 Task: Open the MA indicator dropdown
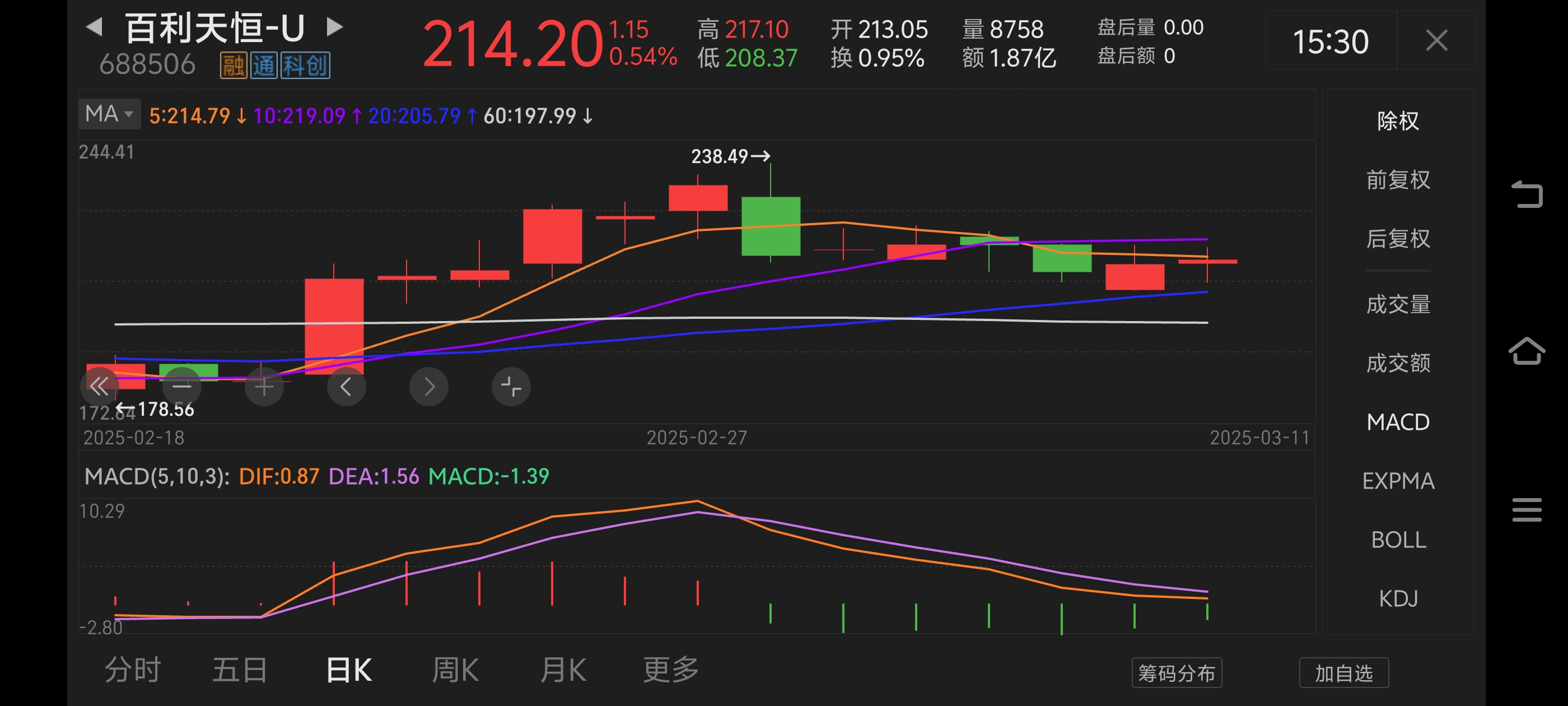(110, 114)
